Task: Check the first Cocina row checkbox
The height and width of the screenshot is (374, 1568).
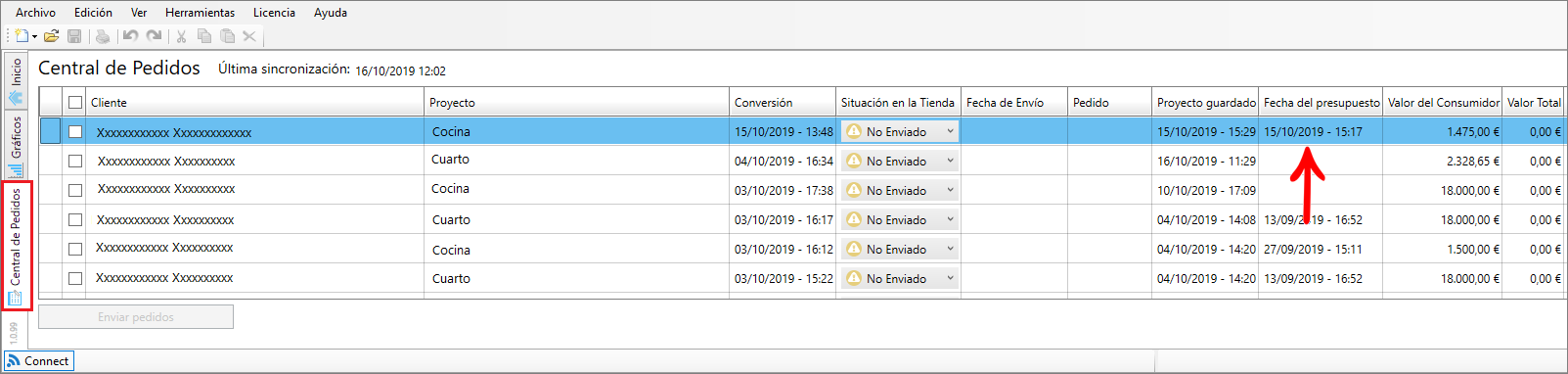Action: click(x=75, y=131)
